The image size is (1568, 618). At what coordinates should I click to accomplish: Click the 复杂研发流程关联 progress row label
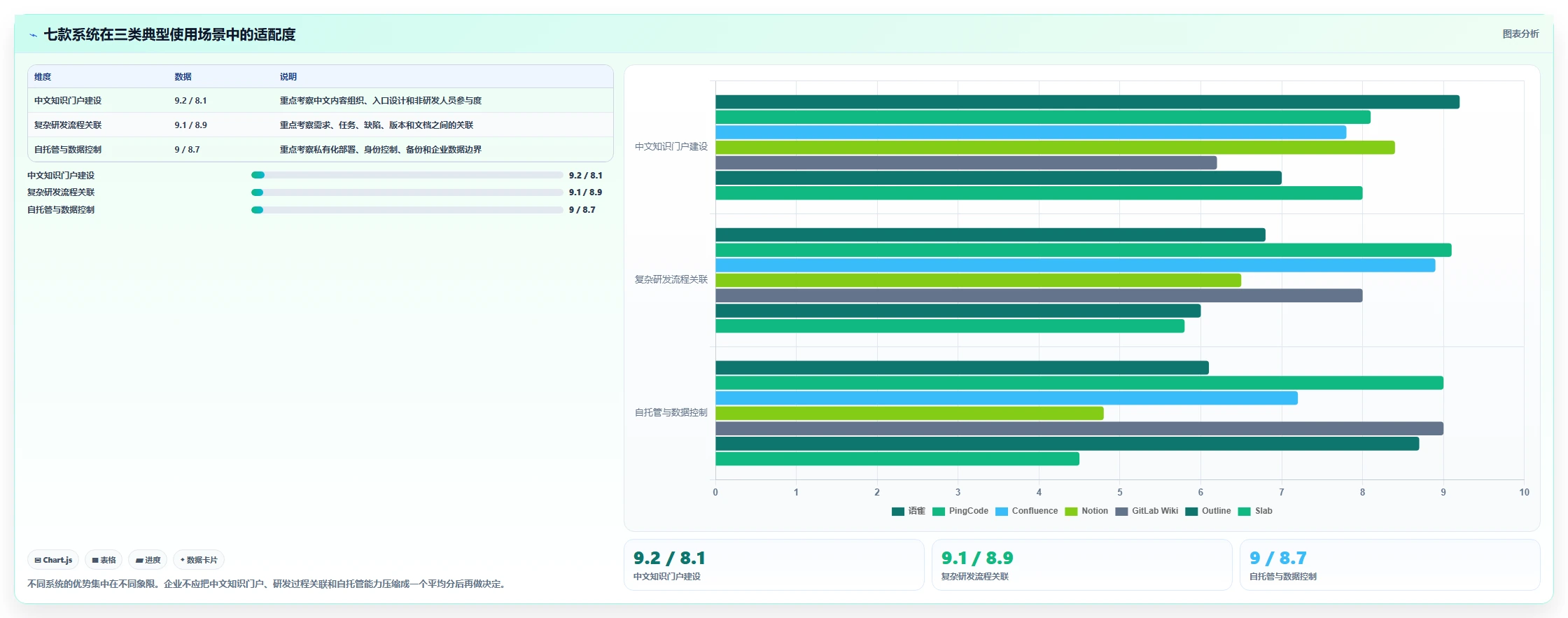click(x=61, y=192)
